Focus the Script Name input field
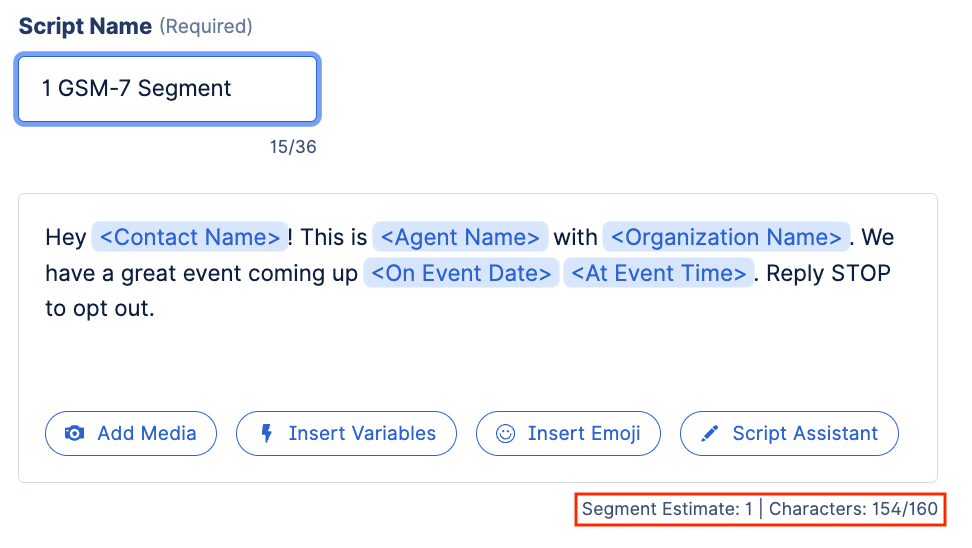The height and width of the screenshot is (548, 972). pyautogui.click(x=167, y=89)
